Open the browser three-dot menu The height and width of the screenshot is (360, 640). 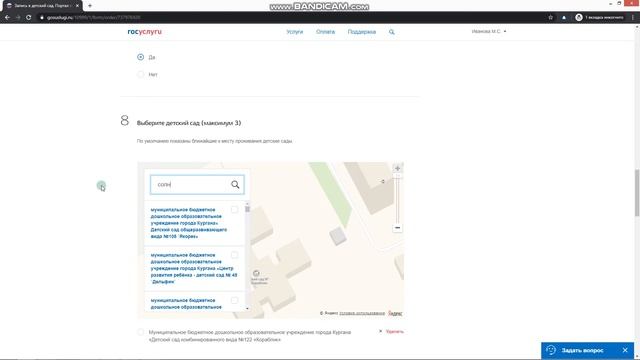[633, 18]
